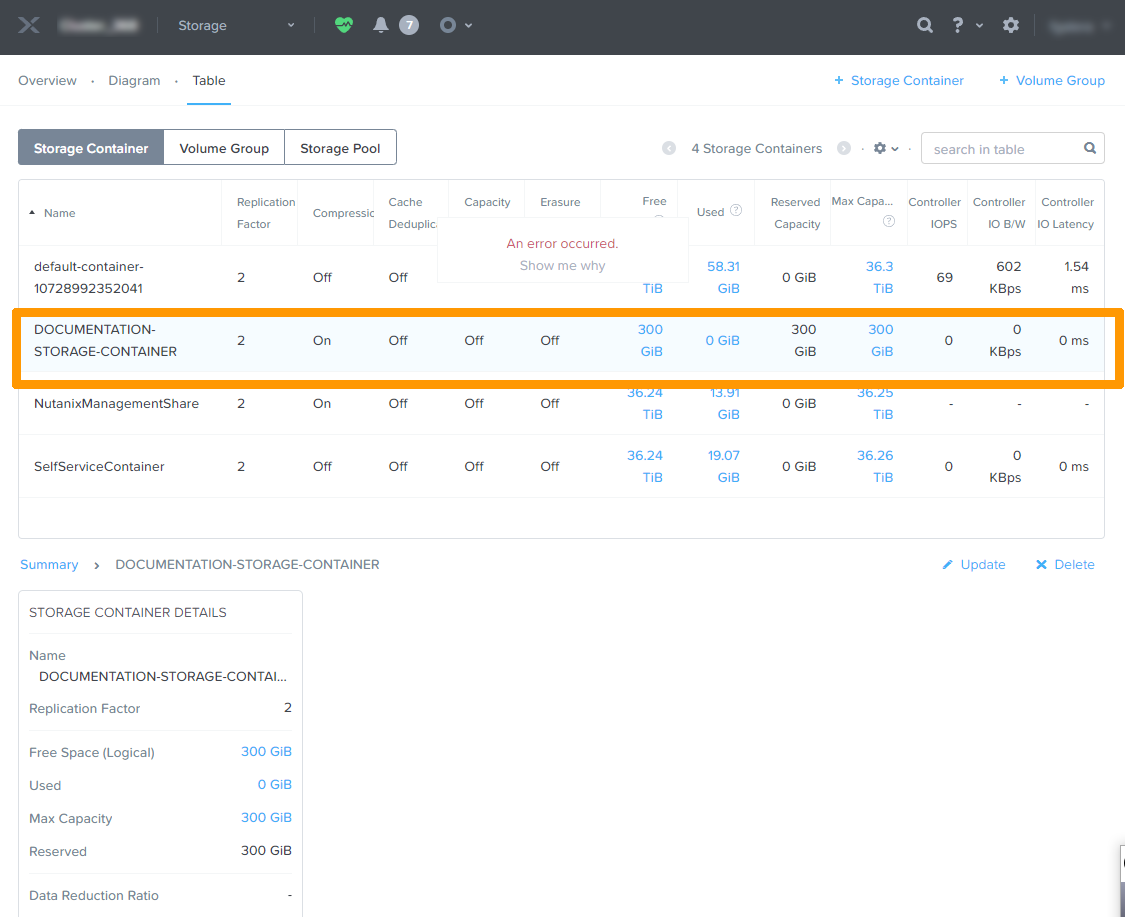The image size is (1125, 917).
Task: Click the help icon beside Used column
Action: click(736, 211)
